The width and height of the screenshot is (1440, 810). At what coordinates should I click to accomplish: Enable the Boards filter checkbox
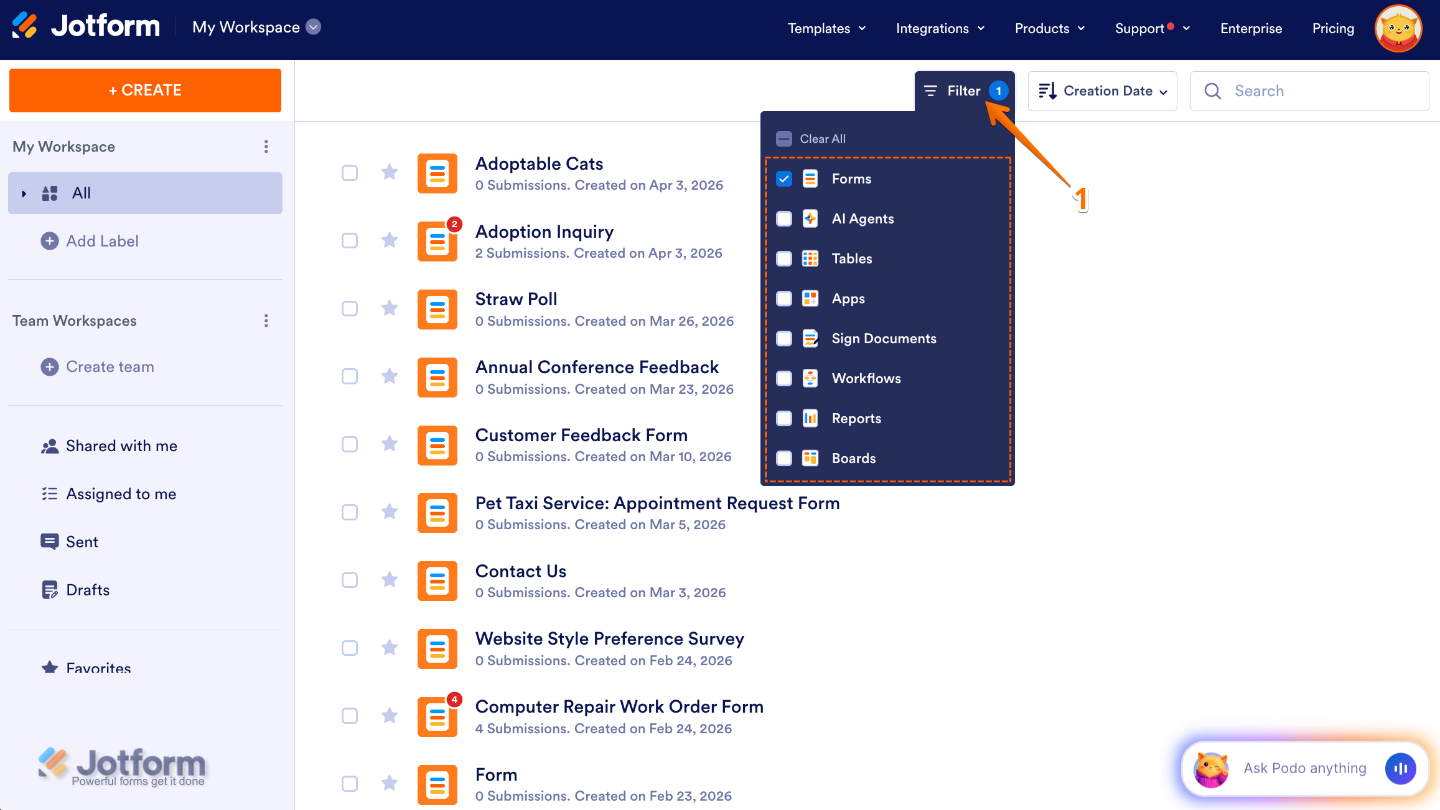784,458
